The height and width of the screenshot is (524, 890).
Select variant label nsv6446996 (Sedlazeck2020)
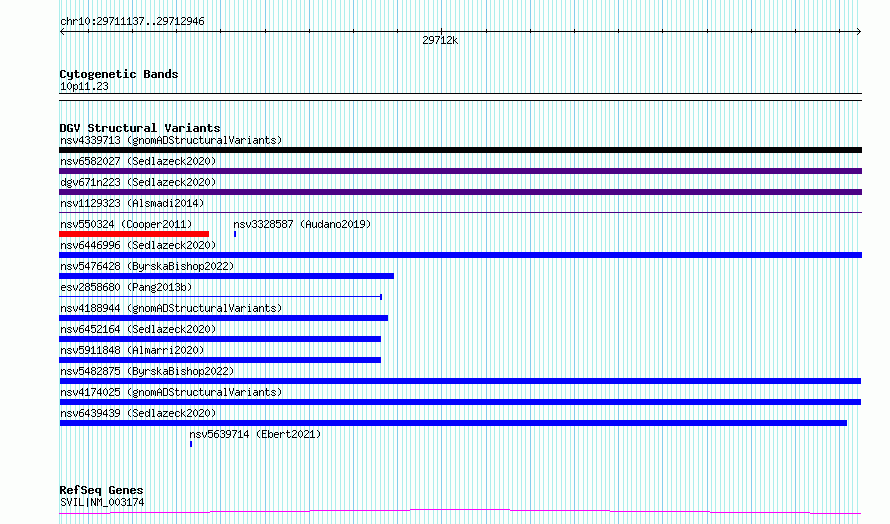point(138,245)
